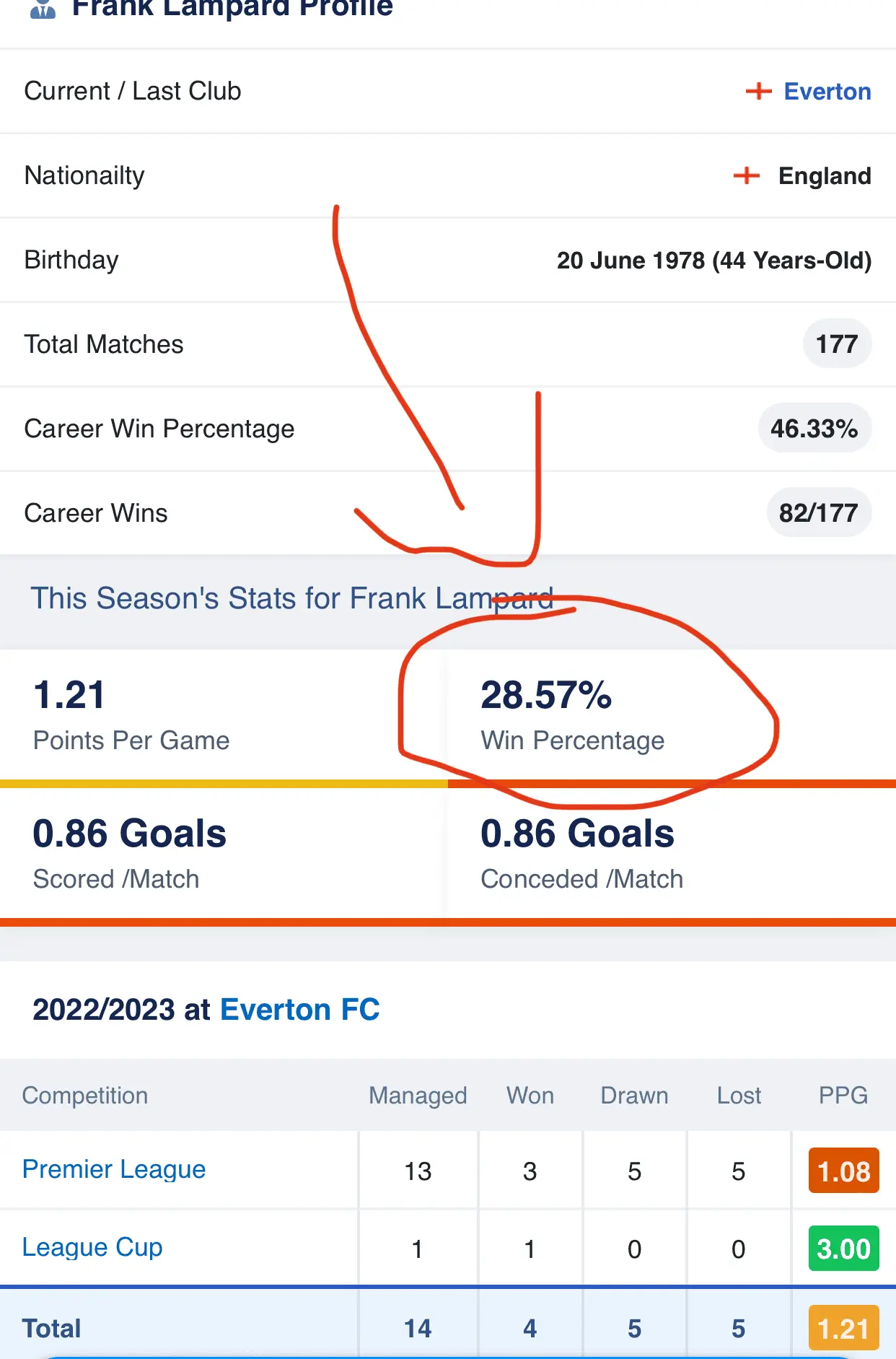896x1359 pixels.
Task: Click the manager profile icon in header
Action: coord(43,9)
